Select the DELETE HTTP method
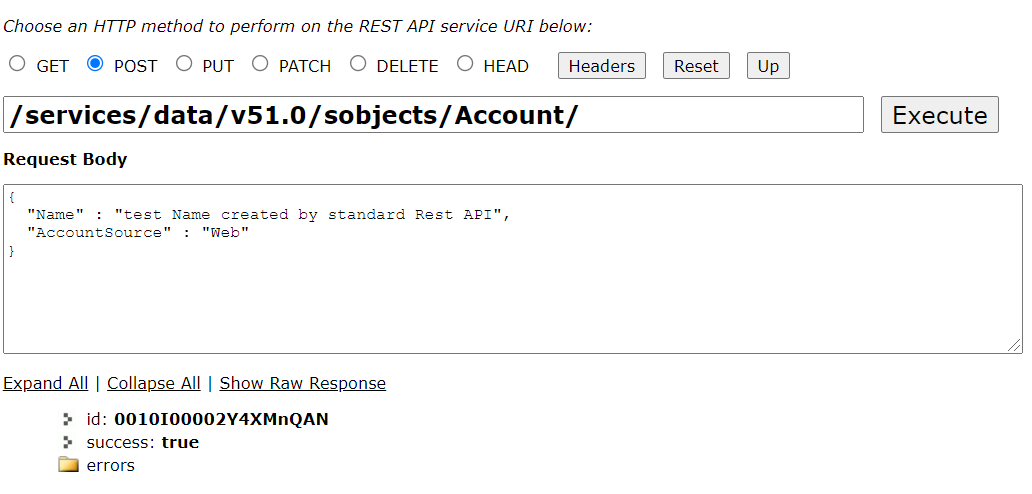The height and width of the screenshot is (494, 1032). click(x=358, y=64)
